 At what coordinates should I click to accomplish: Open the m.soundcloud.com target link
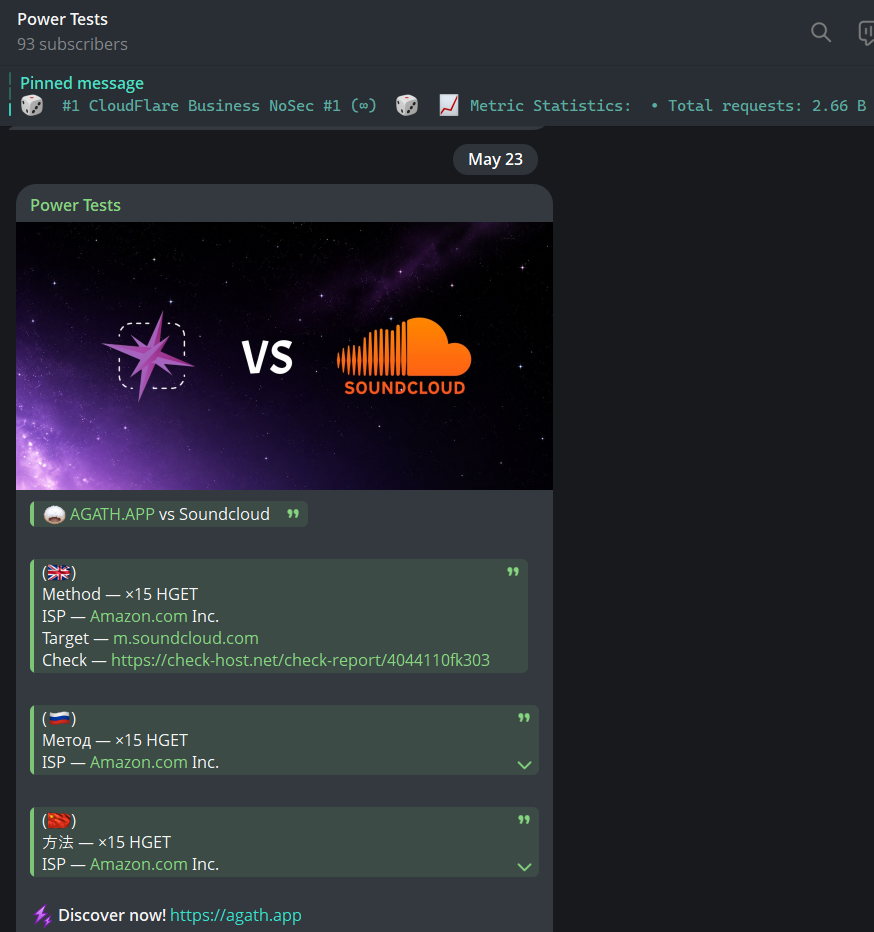point(186,638)
